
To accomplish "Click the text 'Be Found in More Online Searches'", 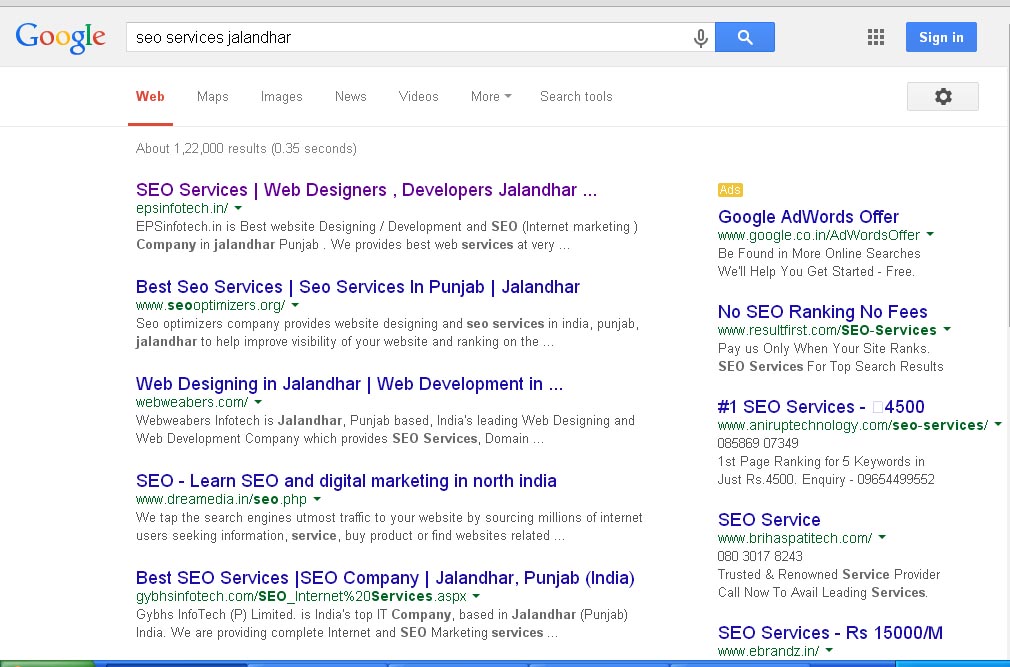I will pos(819,254).
